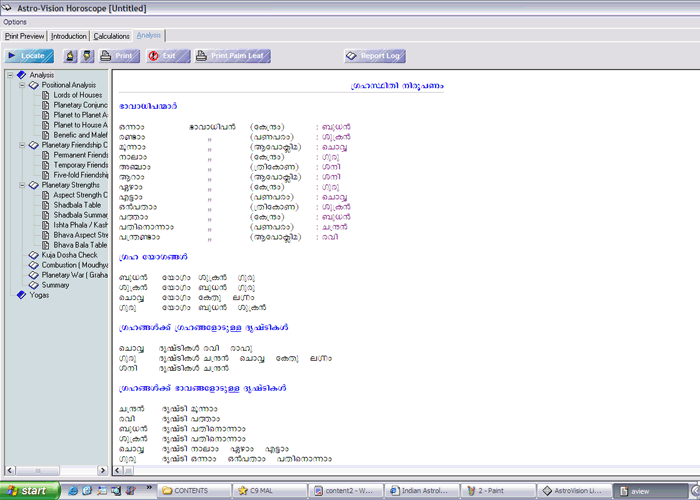The height and width of the screenshot is (500, 700).
Task: Click the Print Palm Leaf button
Action: (x=232, y=56)
